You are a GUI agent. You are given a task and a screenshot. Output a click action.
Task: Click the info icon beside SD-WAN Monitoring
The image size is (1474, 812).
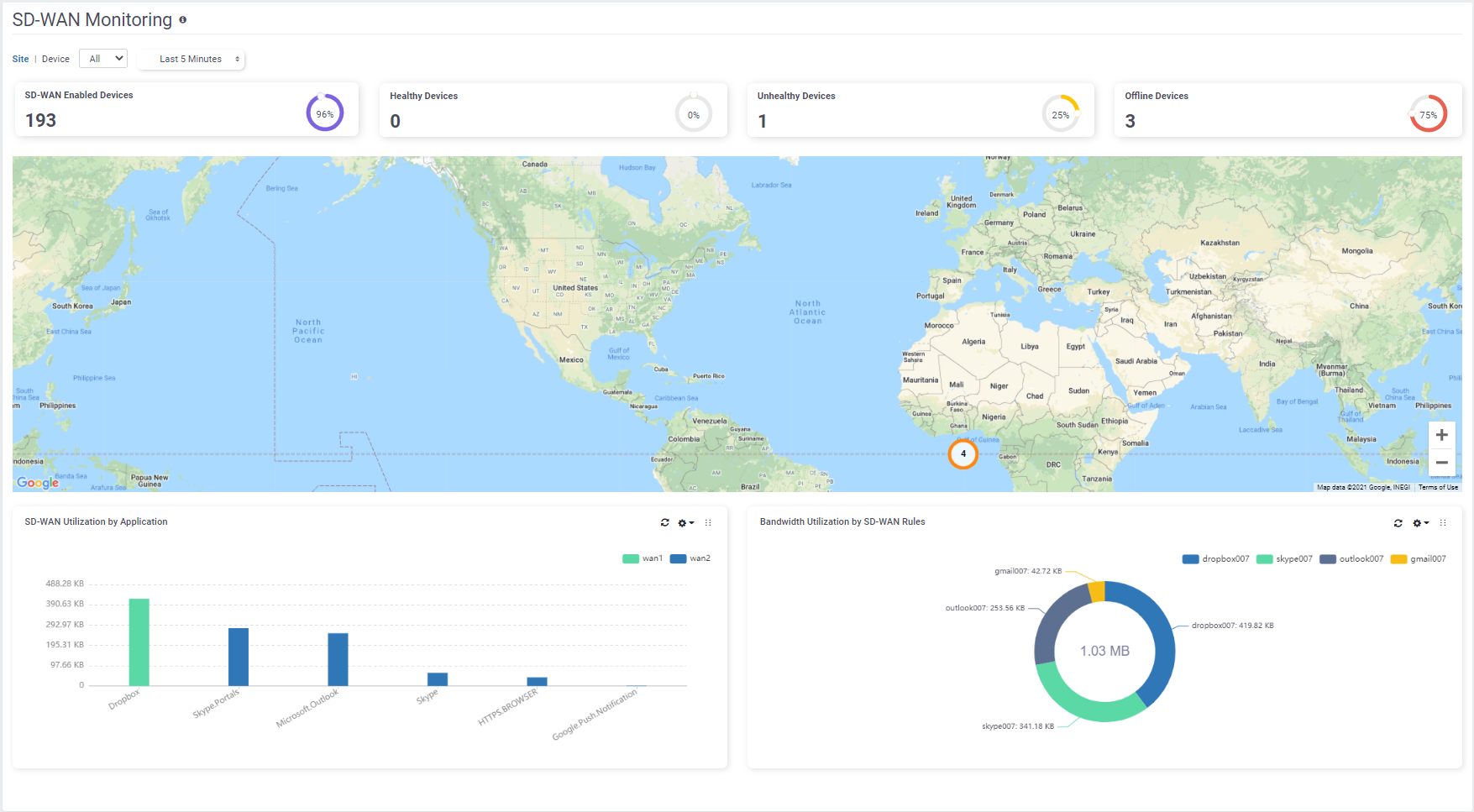182,19
